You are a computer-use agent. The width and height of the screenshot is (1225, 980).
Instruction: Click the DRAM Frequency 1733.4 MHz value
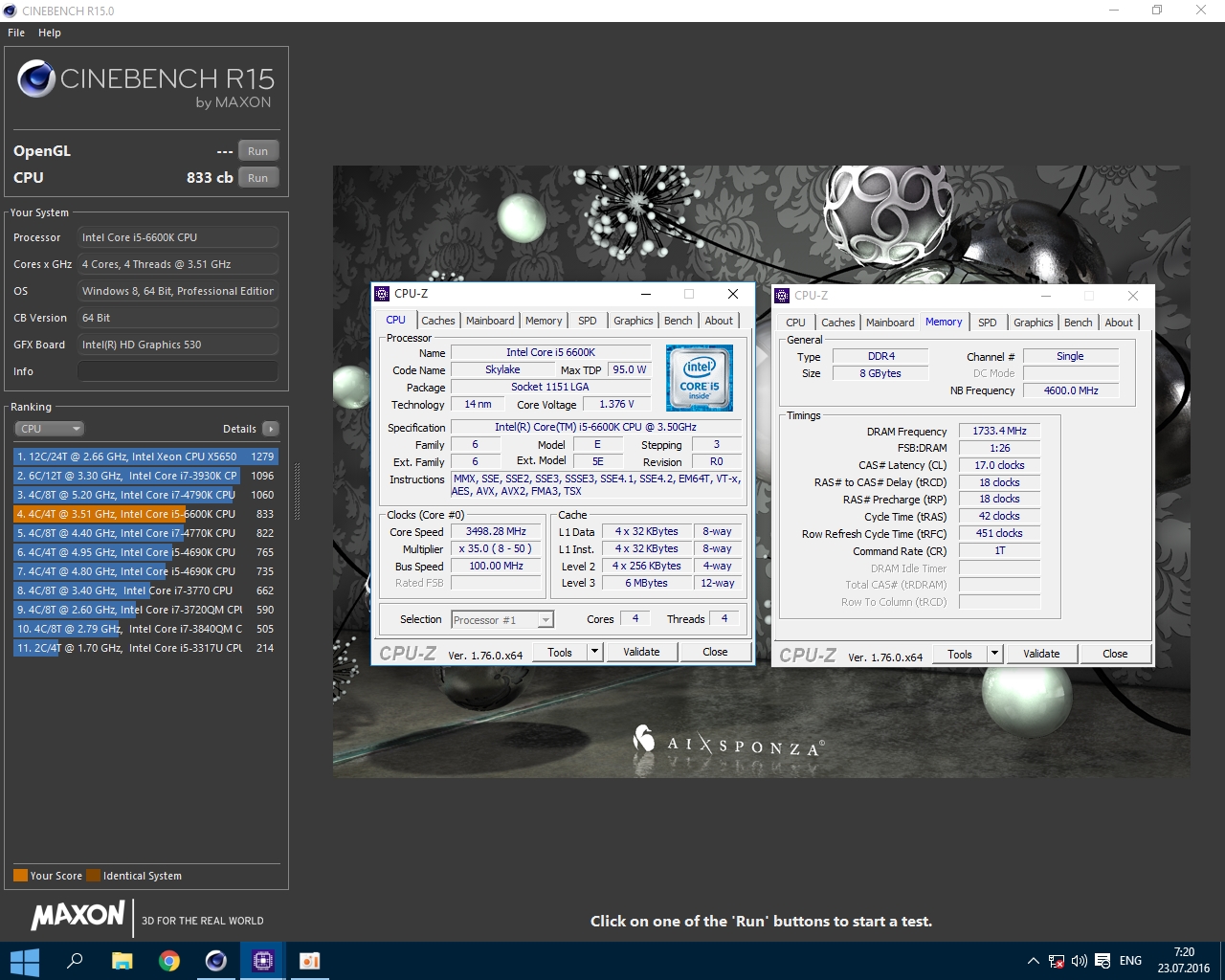tap(999, 431)
